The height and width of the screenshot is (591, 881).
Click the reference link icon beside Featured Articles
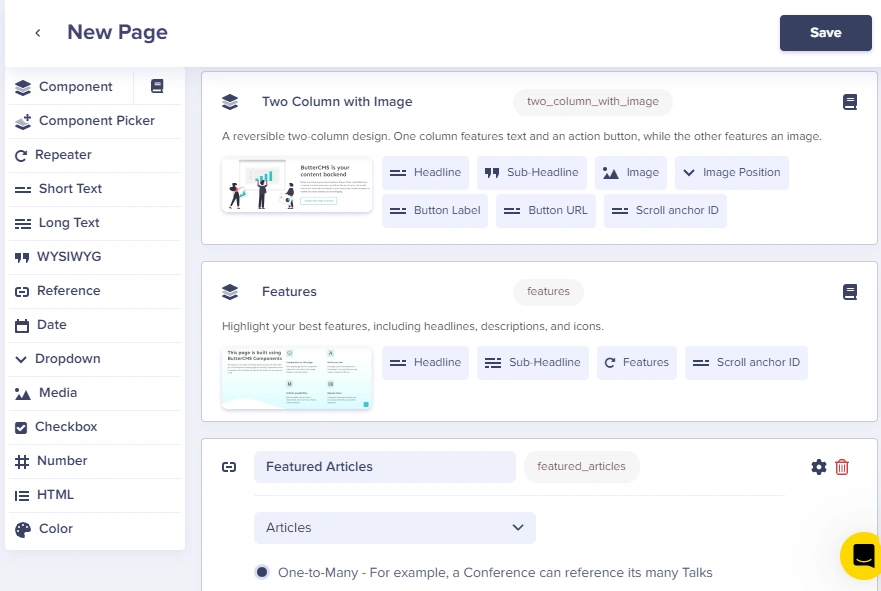click(229, 467)
